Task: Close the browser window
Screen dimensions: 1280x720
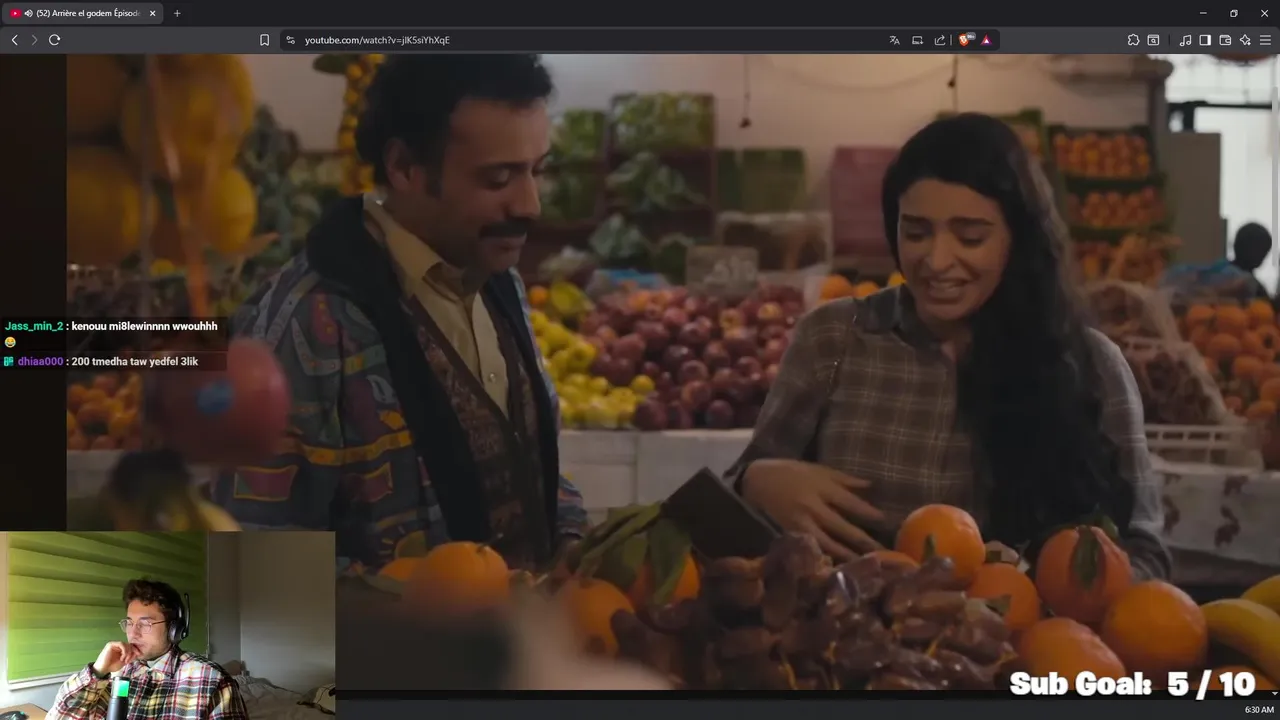Action: (x=1264, y=13)
